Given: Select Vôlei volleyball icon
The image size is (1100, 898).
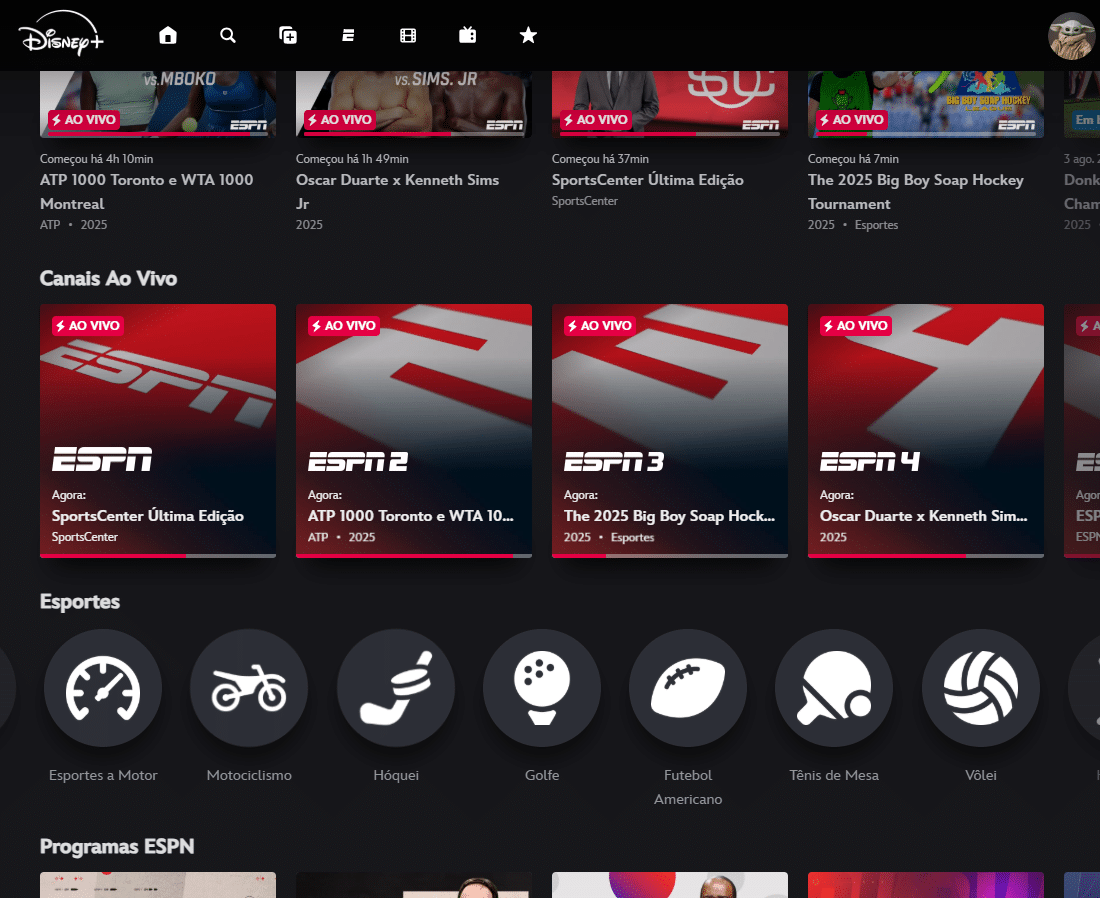Looking at the screenshot, I should point(981,688).
